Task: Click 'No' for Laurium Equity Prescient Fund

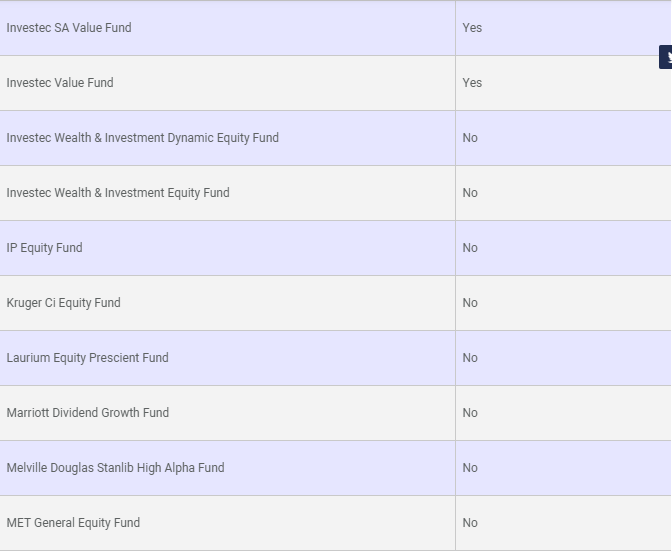Action: pyautogui.click(x=470, y=358)
